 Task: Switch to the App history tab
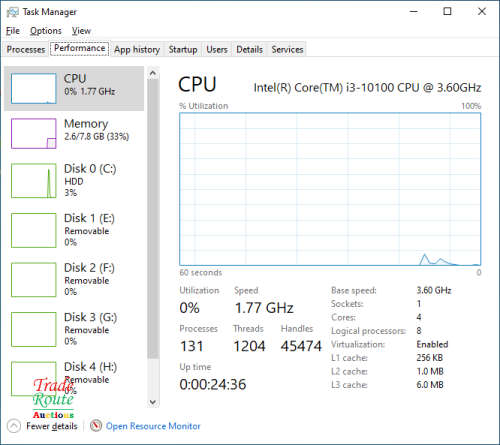click(137, 49)
